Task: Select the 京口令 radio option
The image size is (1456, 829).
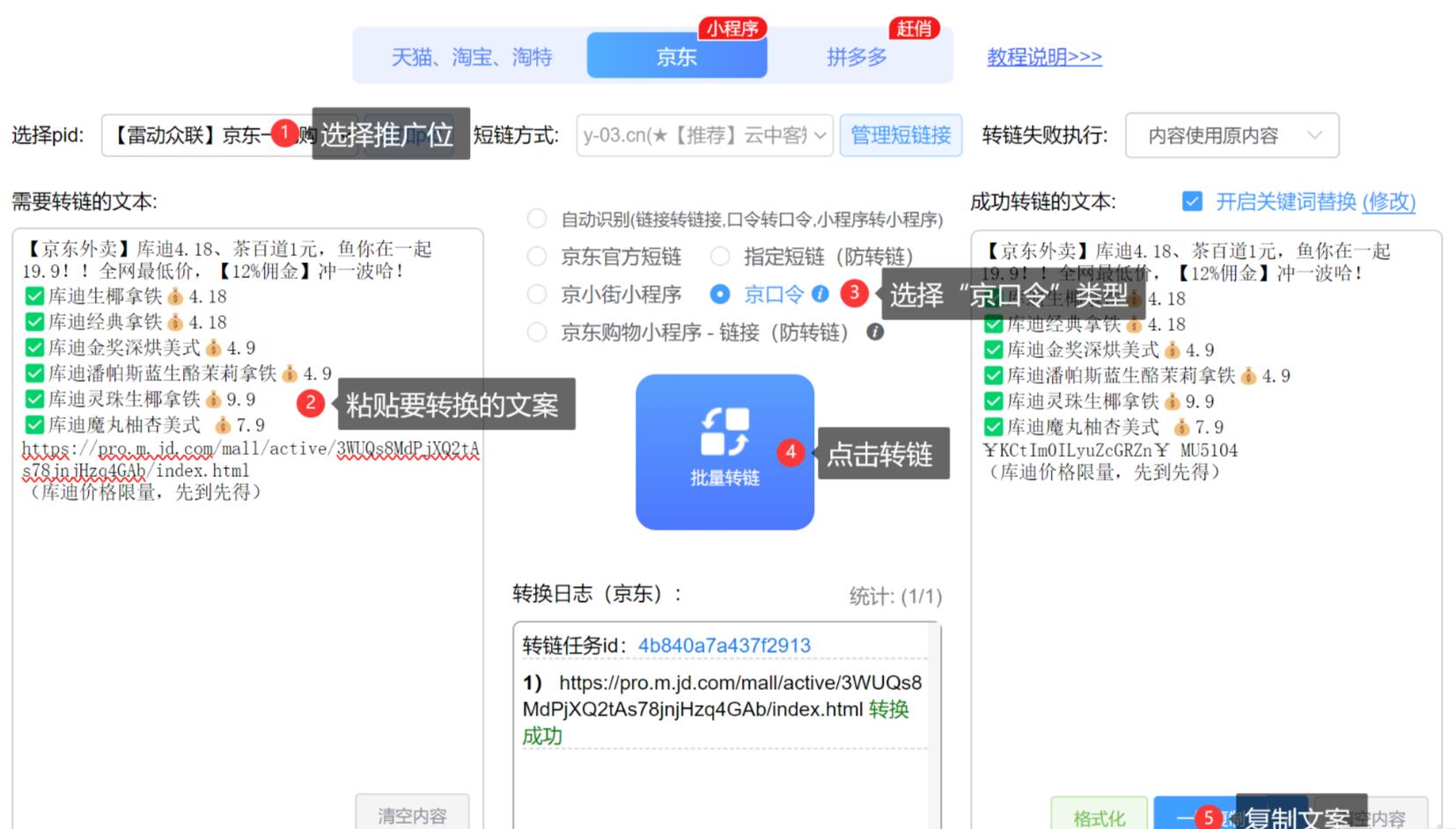Action: (720, 294)
